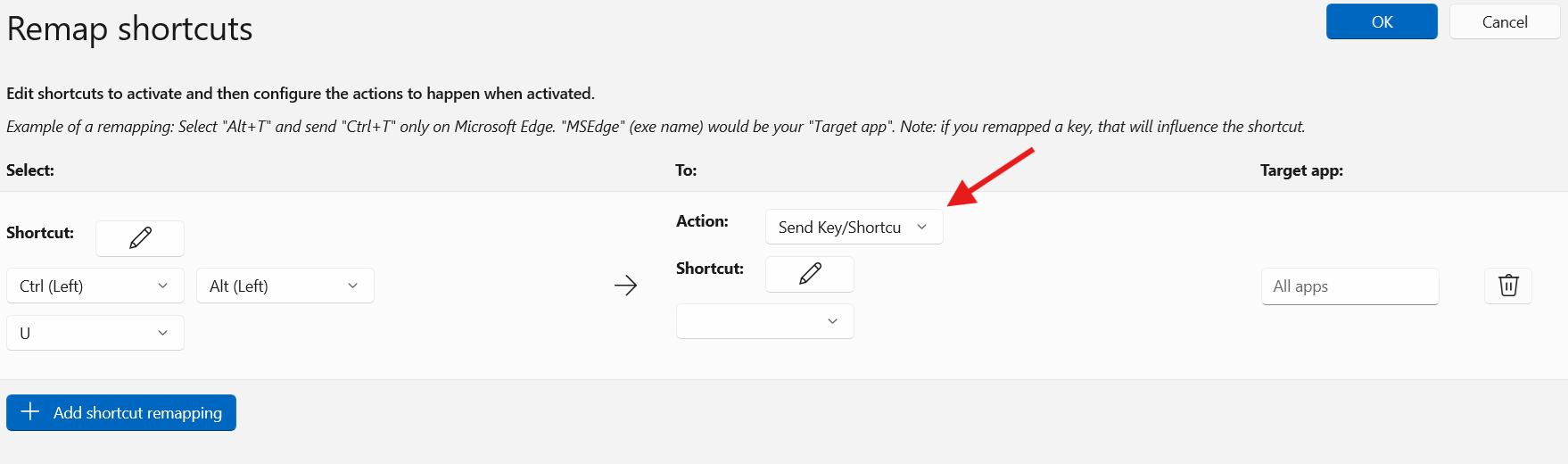Screen dimensions: 1568x464
Task: Cancel the shortcut remapping dialog
Action: (x=1504, y=22)
